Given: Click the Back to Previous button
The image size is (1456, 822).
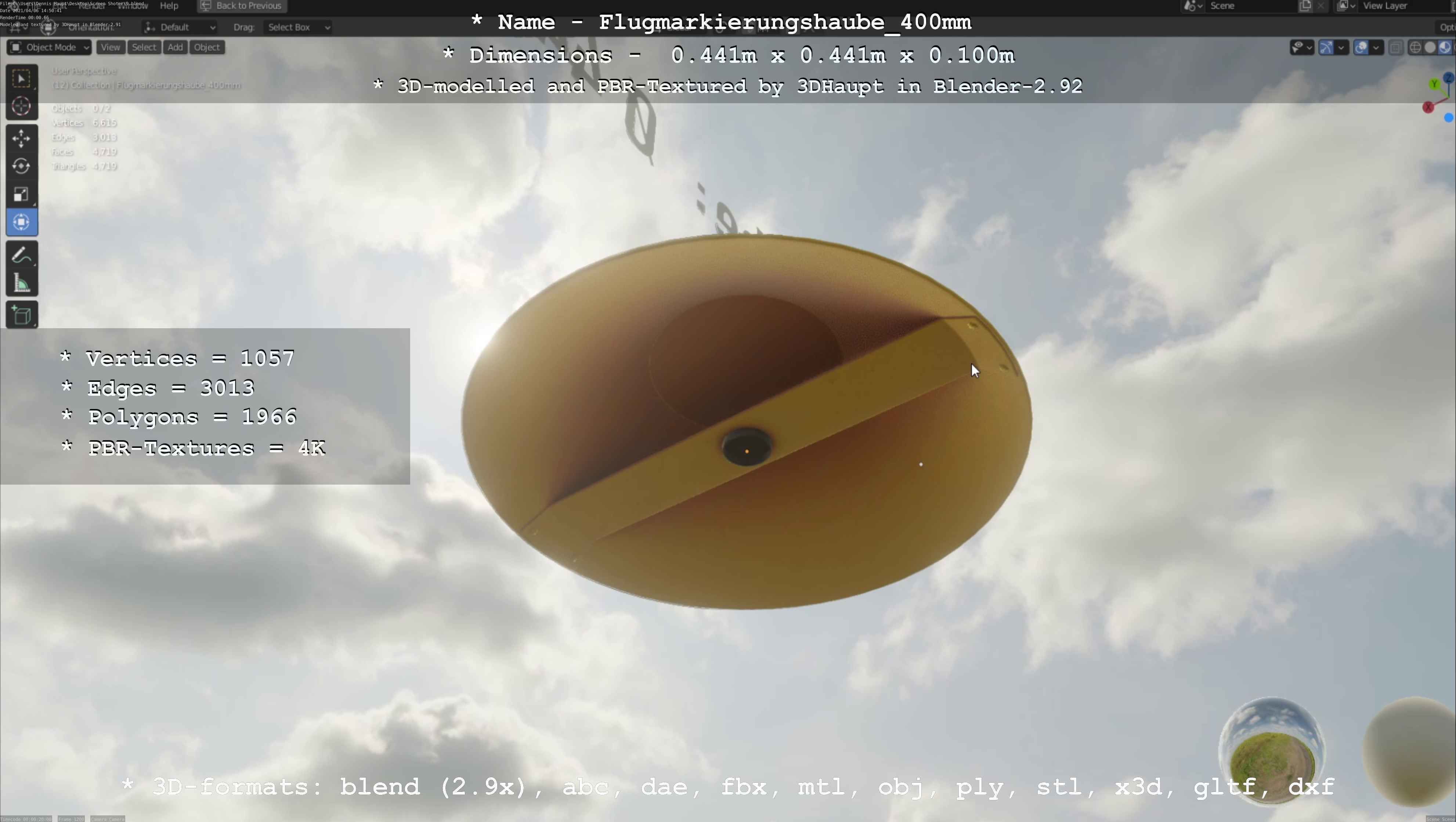Looking at the screenshot, I should (242, 6).
